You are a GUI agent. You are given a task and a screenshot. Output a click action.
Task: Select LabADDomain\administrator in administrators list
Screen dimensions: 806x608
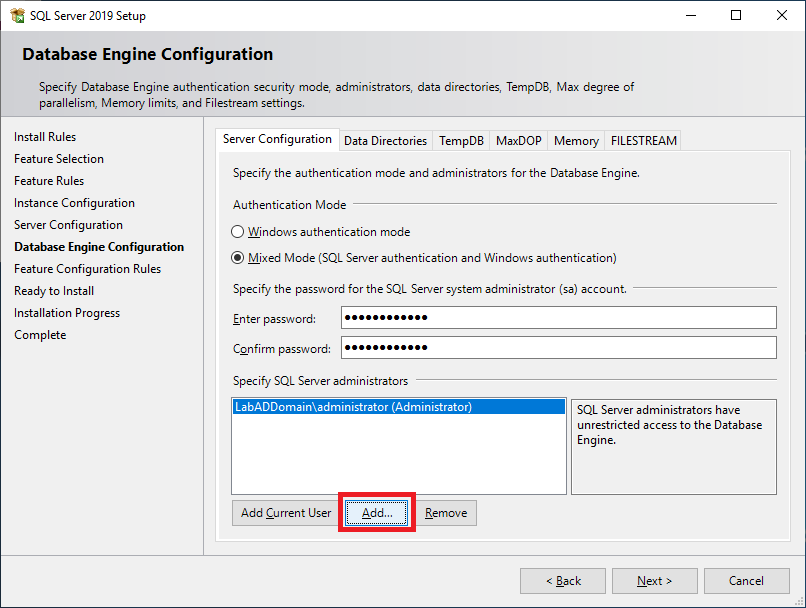352,407
